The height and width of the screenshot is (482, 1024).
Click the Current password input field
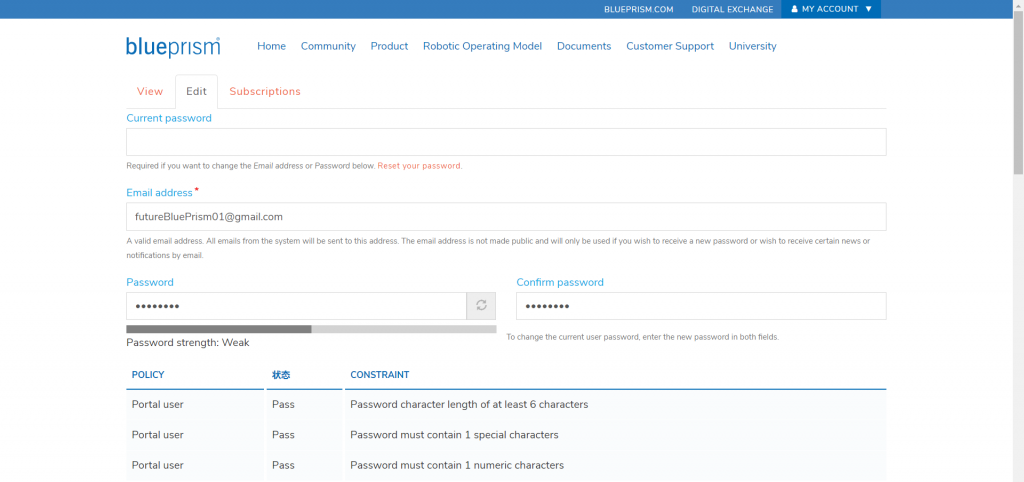point(506,142)
